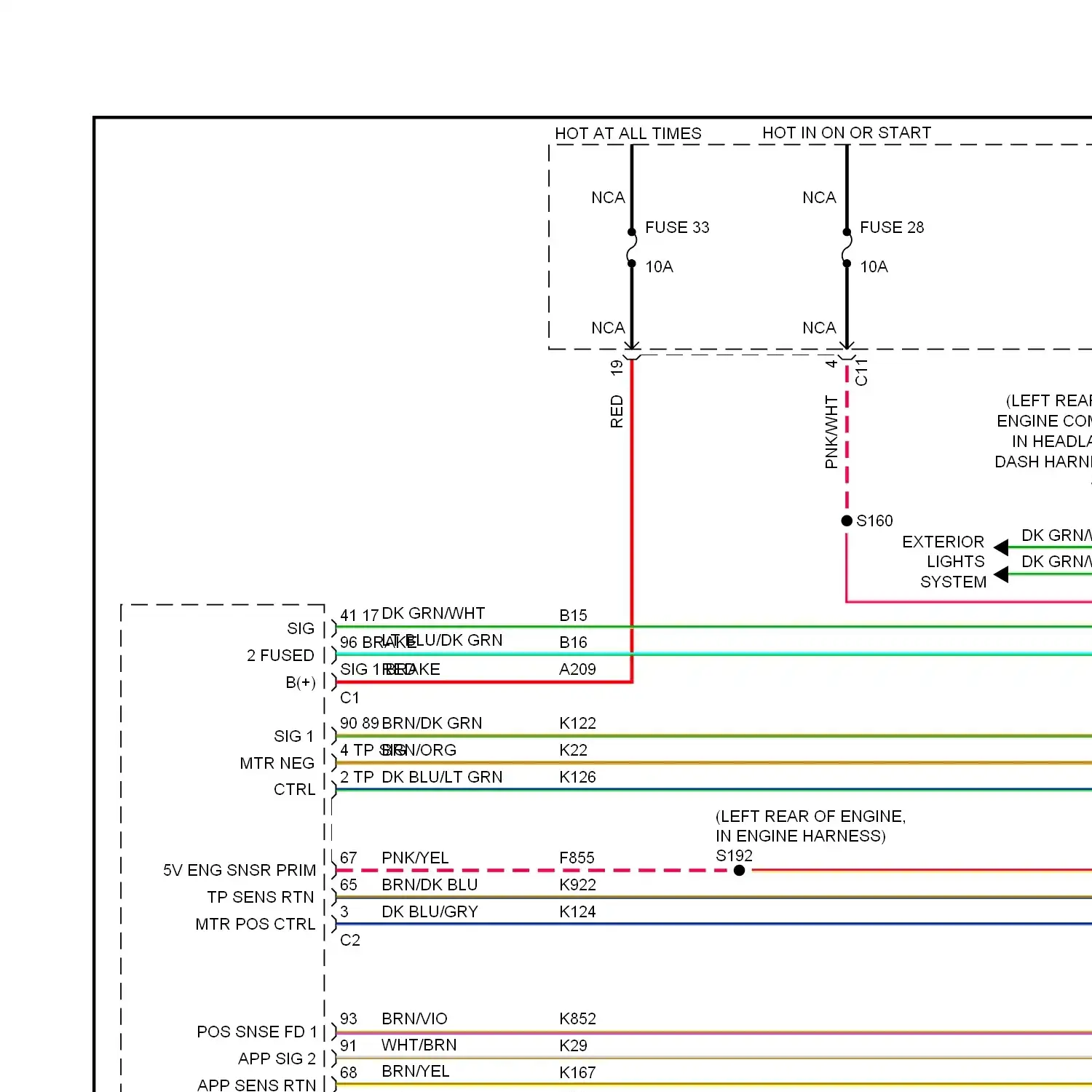This screenshot has width=1092, height=1092.
Task: Select the DK BLU/LT GRN wire label
Action: tap(442, 777)
